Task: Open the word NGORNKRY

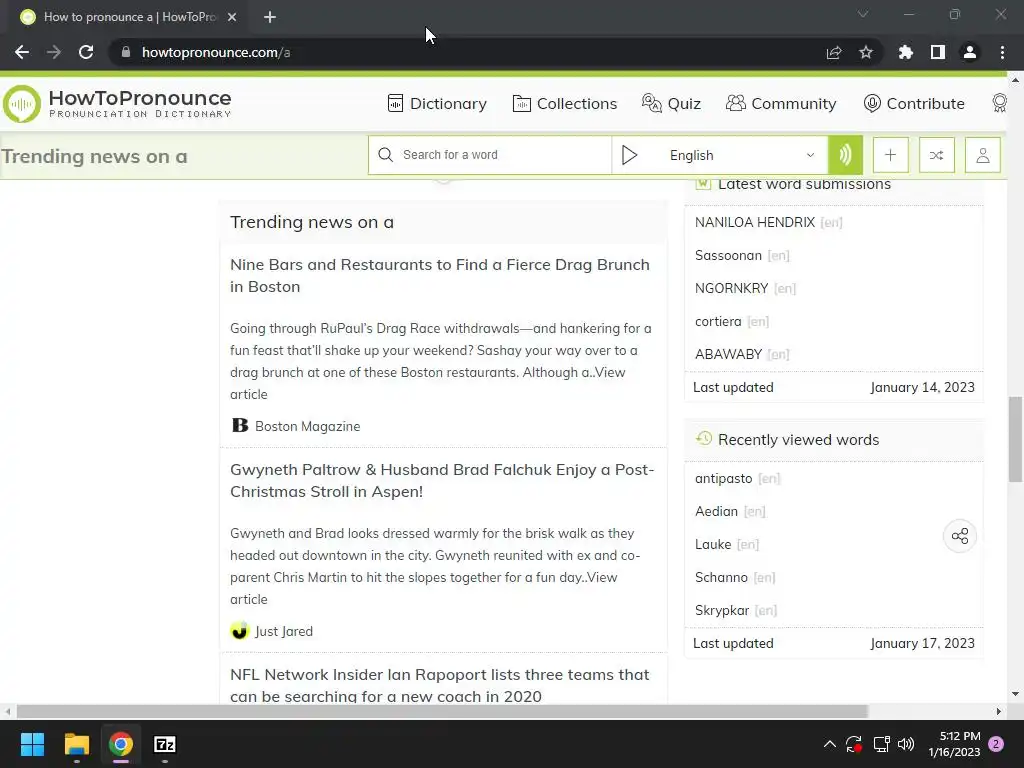Action: (x=731, y=288)
